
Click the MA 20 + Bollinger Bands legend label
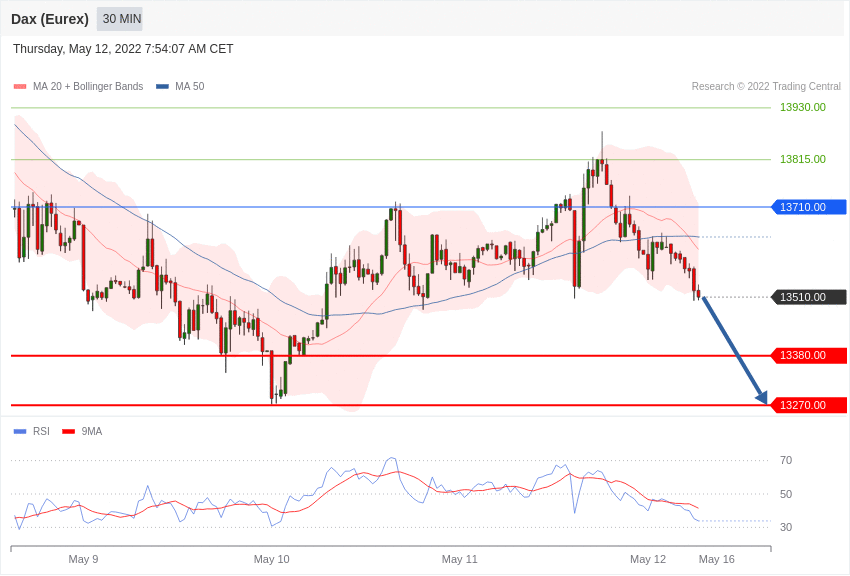(x=88, y=87)
